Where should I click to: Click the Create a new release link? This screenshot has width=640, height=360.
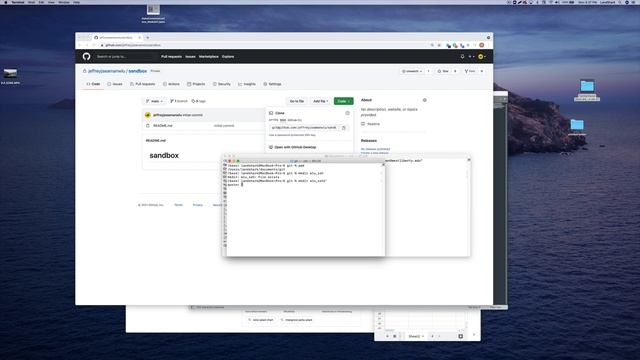click(375, 153)
